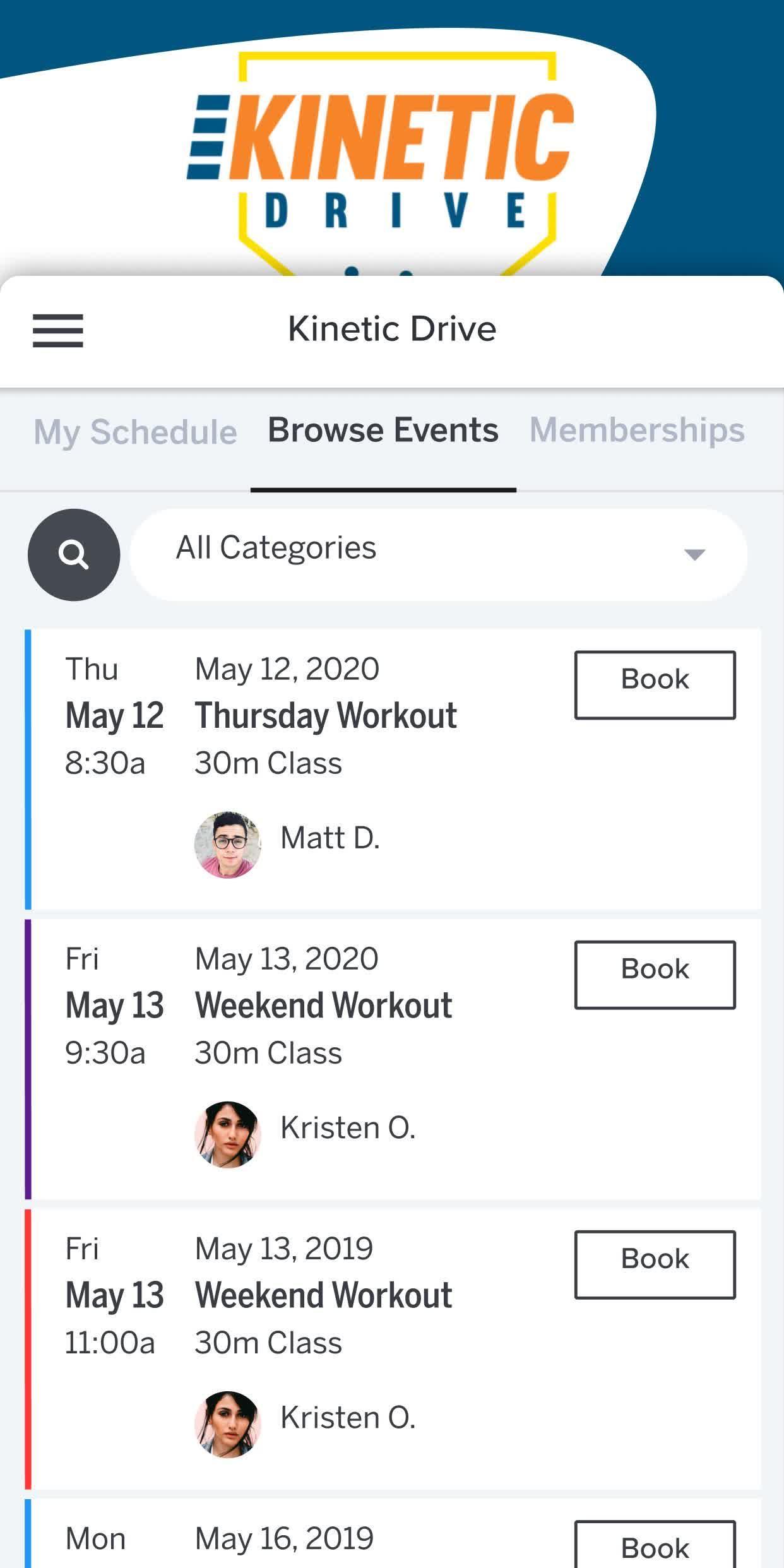This screenshot has height=1568, width=784.
Task: Switch to the My Schedule tab
Action: [x=135, y=432]
